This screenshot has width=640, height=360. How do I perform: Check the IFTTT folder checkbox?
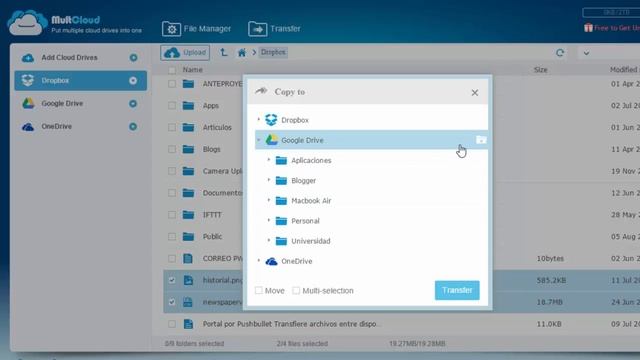(172, 215)
